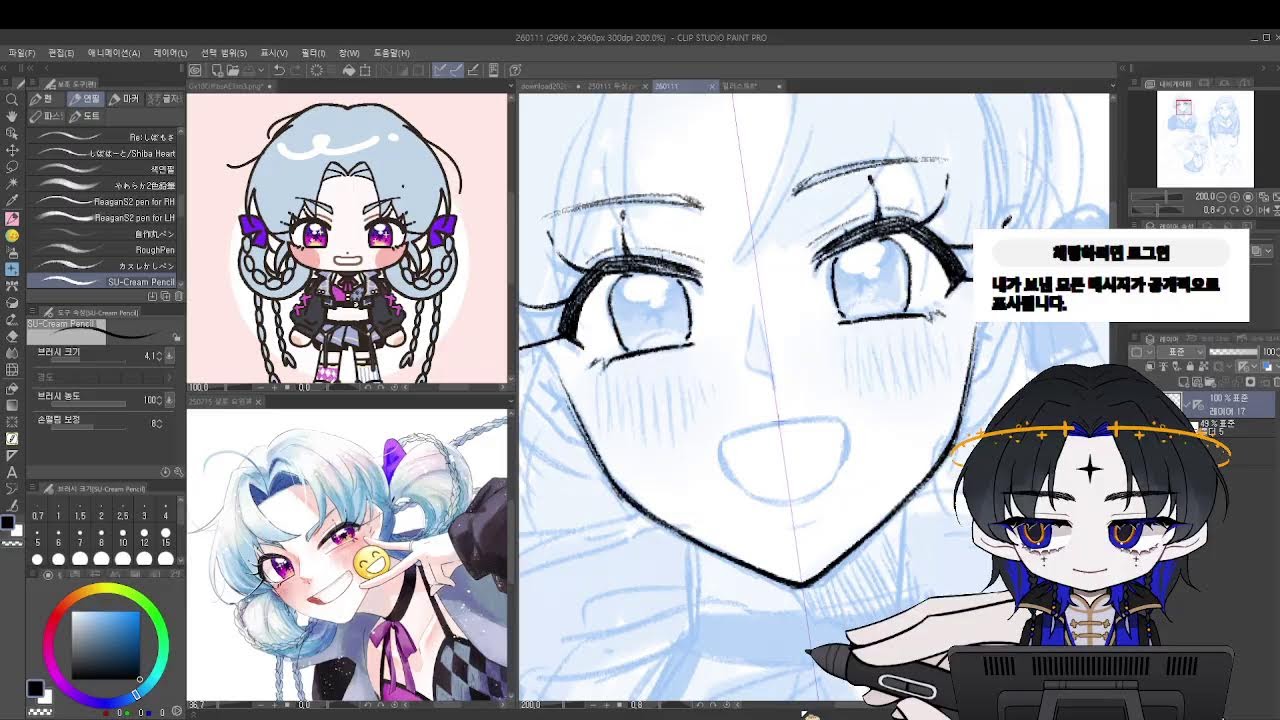Select the Text tool
Image resolution: width=1280 pixels, height=720 pixels.
12,472
